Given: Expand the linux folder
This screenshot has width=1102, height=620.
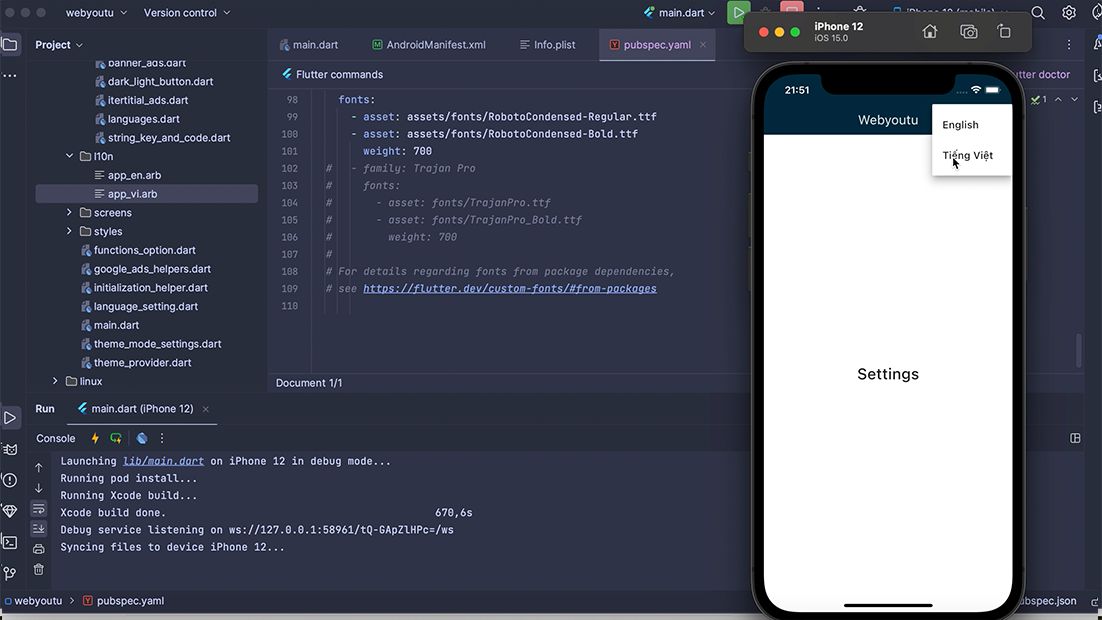Looking at the screenshot, I should point(55,381).
